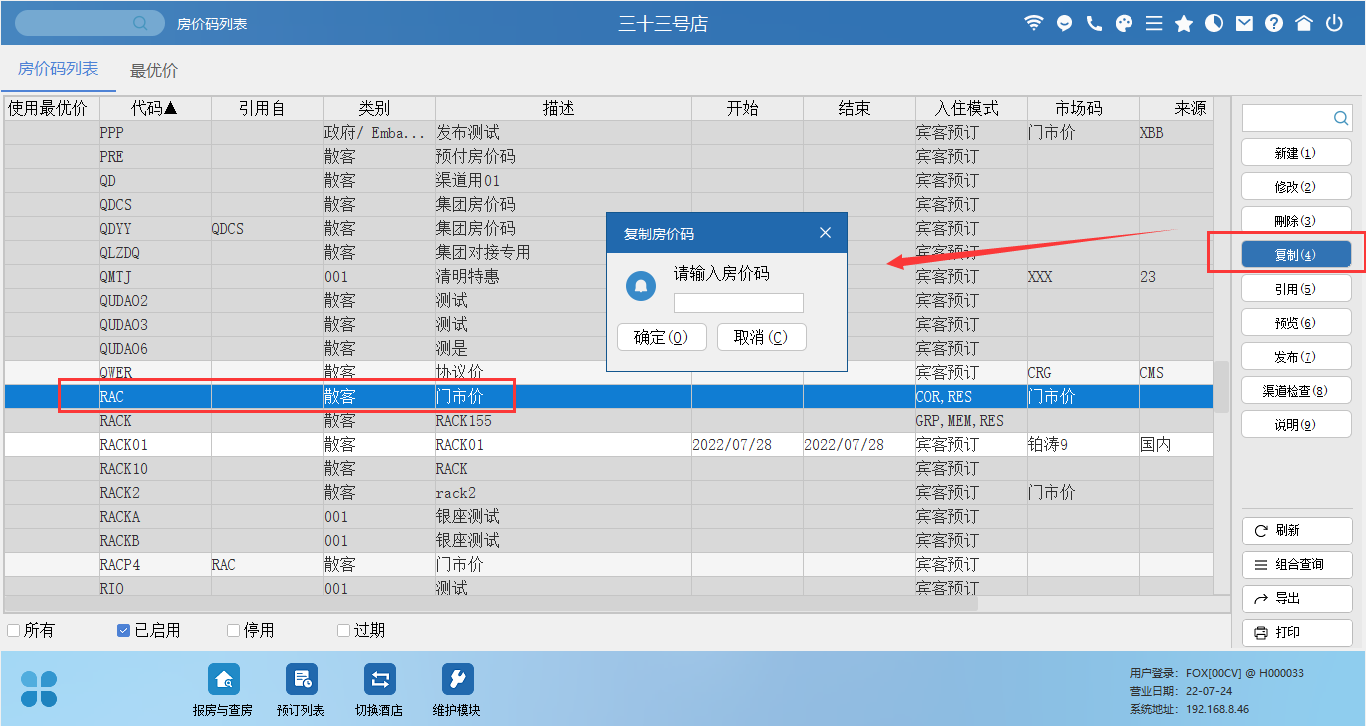The height and width of the screenshot is (726, 1366).
Task: Click the 打印 print button
Action: (1296, 633)
